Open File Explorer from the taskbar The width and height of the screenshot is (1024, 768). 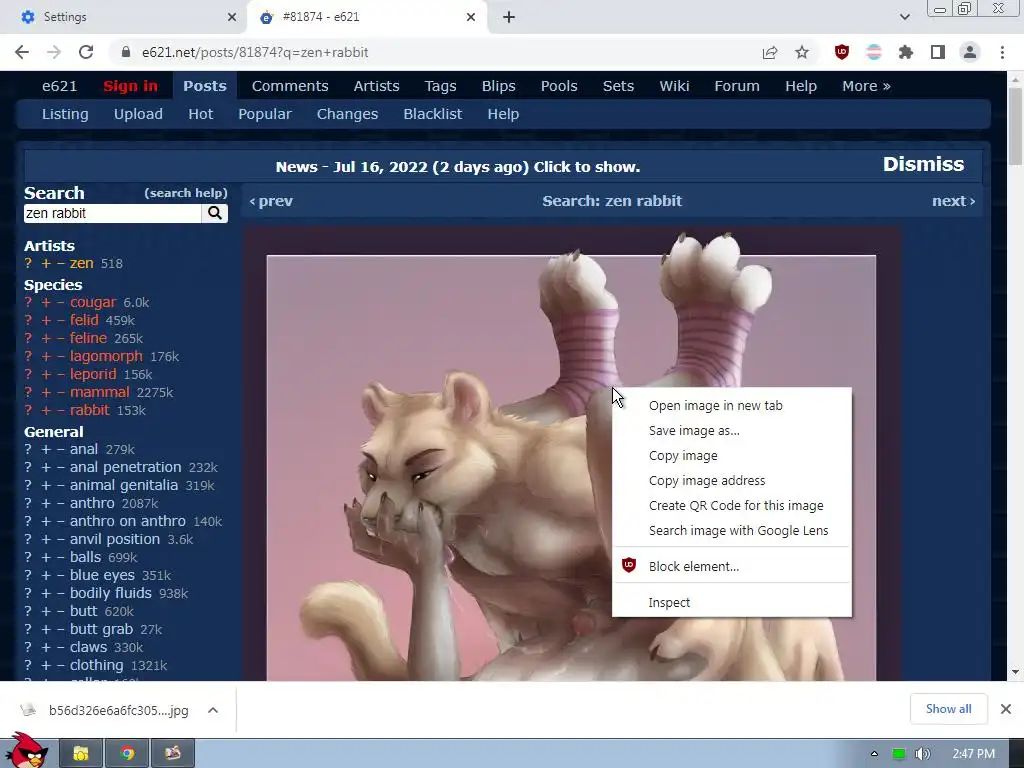[81, 754]
